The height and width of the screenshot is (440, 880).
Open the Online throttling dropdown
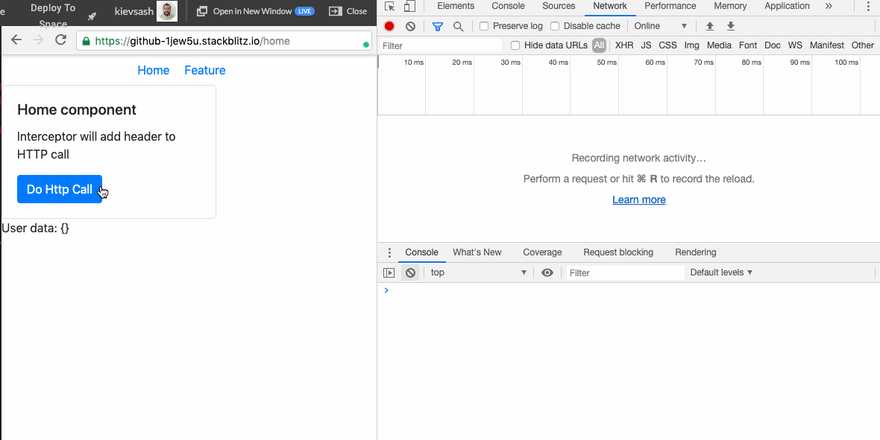(660, 26)
